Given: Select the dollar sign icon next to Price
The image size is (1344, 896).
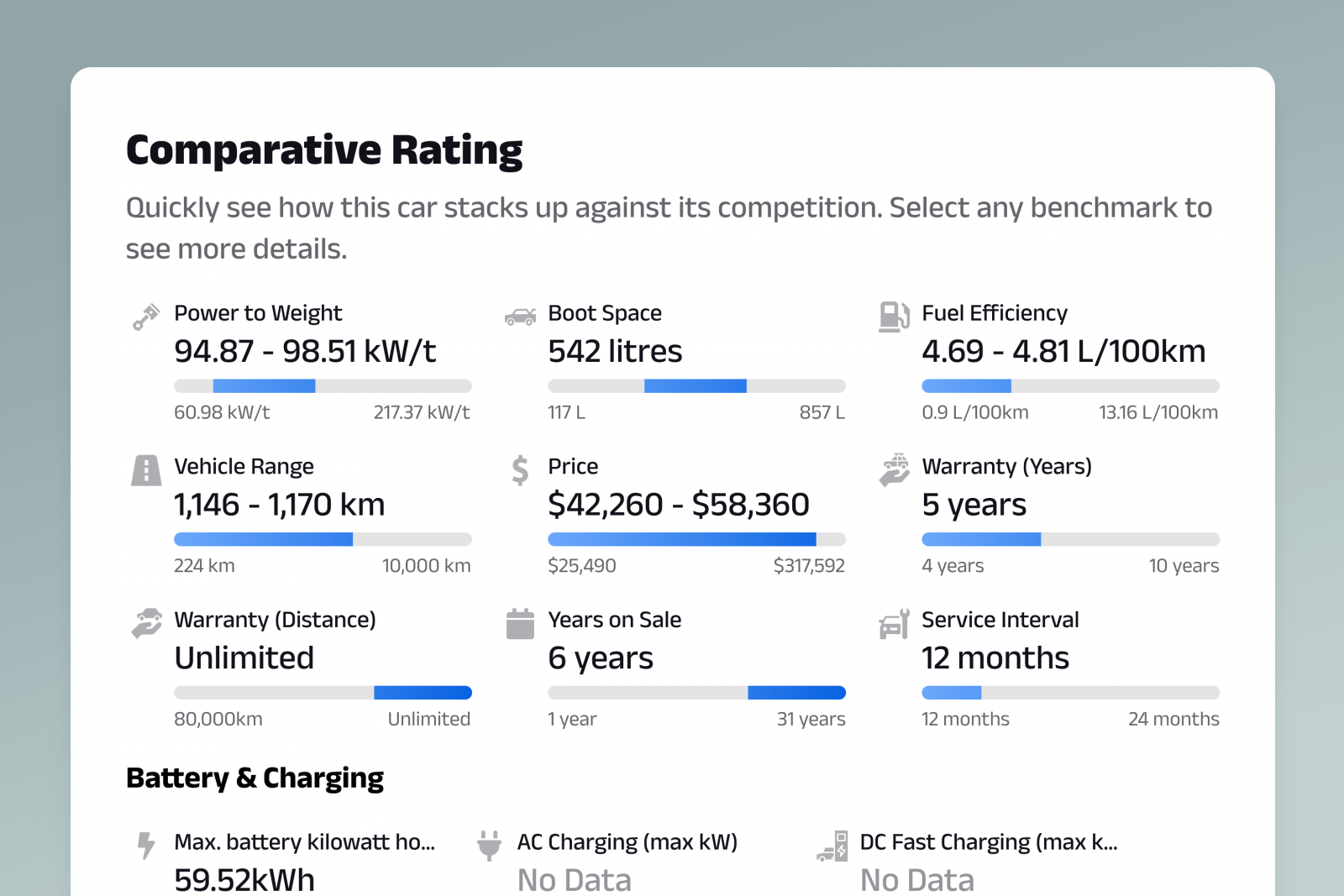Looking at the screenshot, I should (x=519, y=470).
